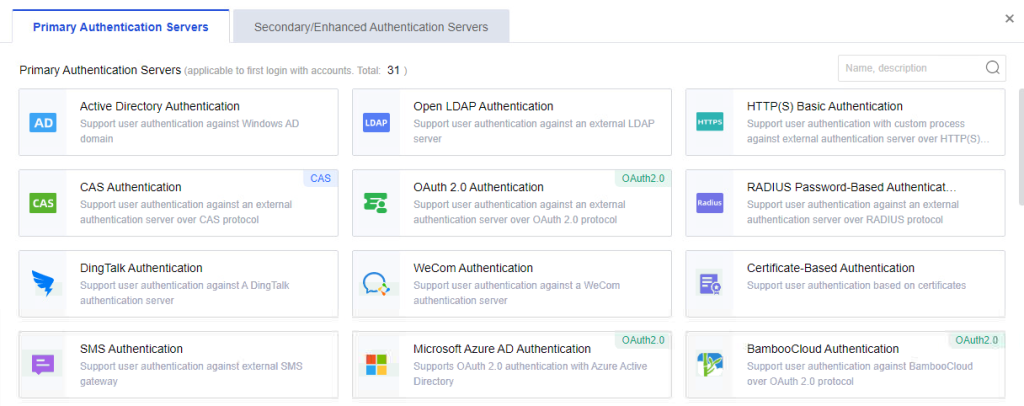Click the Open LDAP icon
The image size is (1024, 406).
(x=376, y=122)
